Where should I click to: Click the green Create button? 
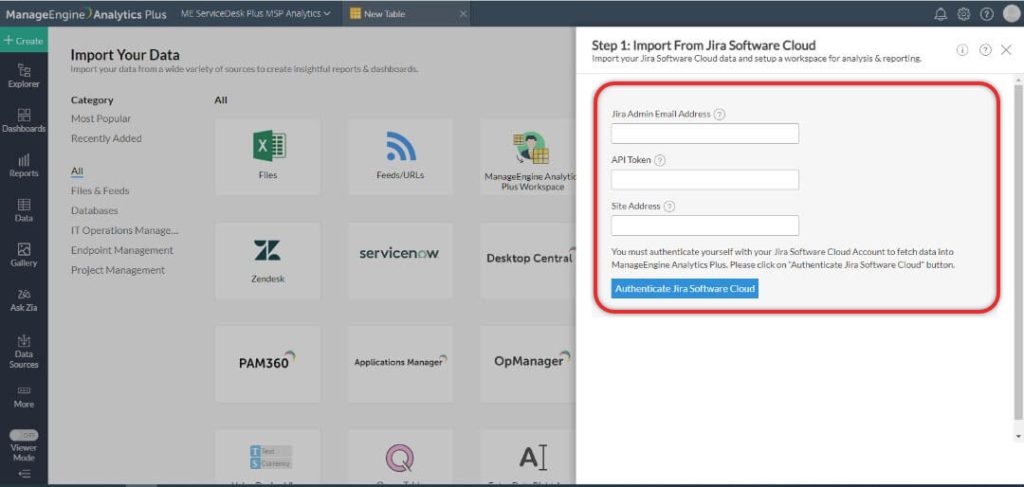point(24,40)
